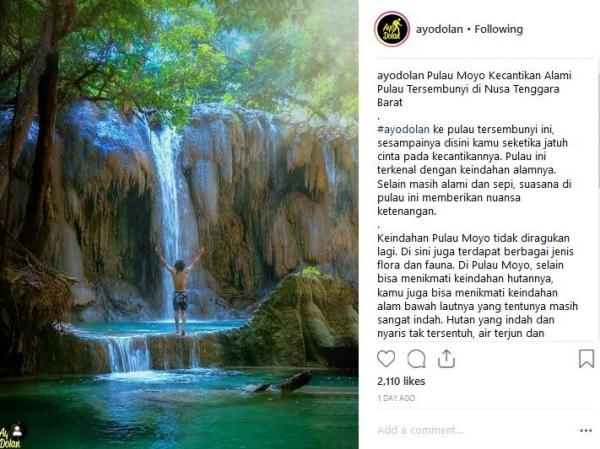Click the tagged people icon on photo
600x449 pixels.
point(17,431)
